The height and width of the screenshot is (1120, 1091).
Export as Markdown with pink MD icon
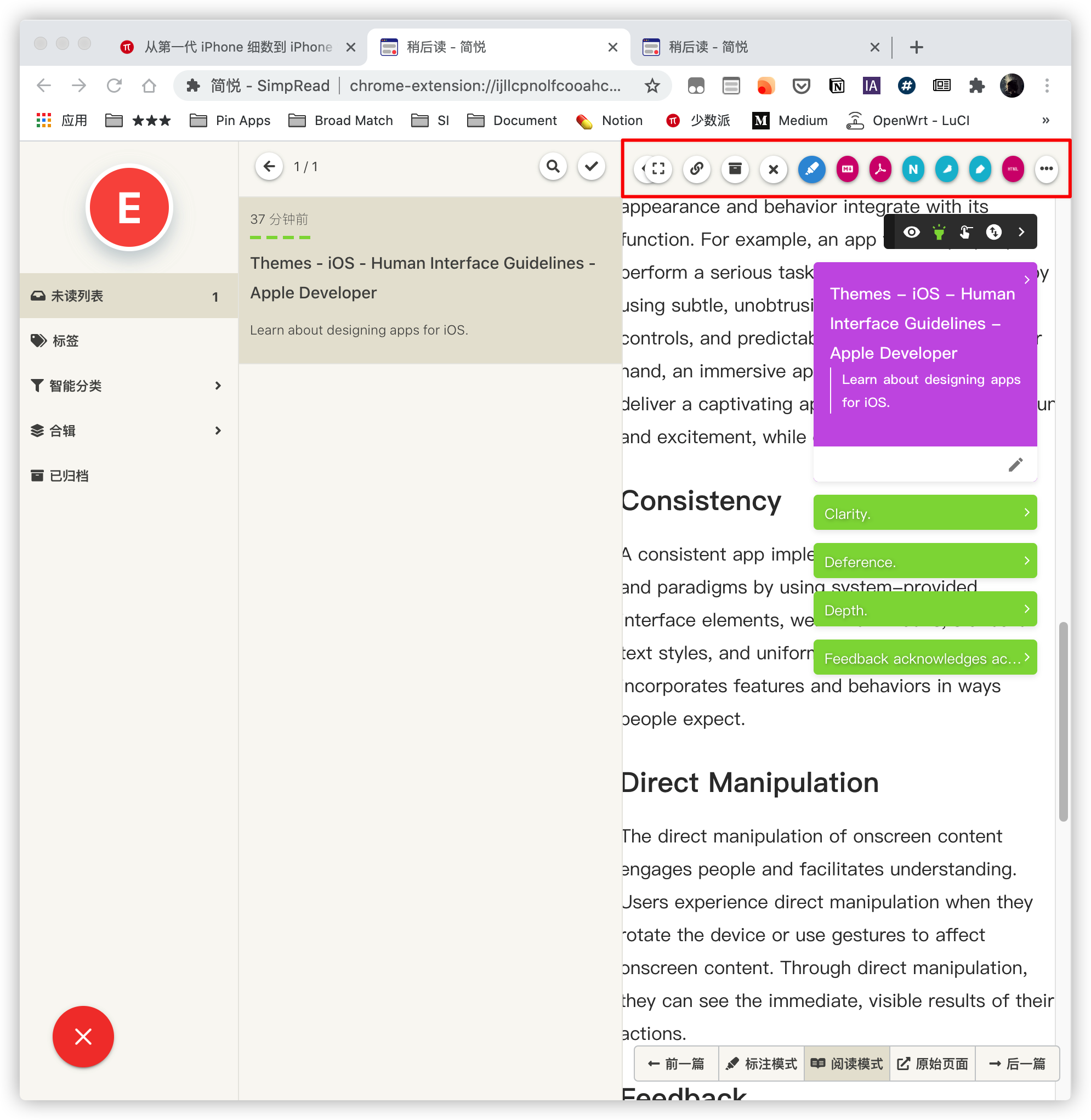click(848, 169)
